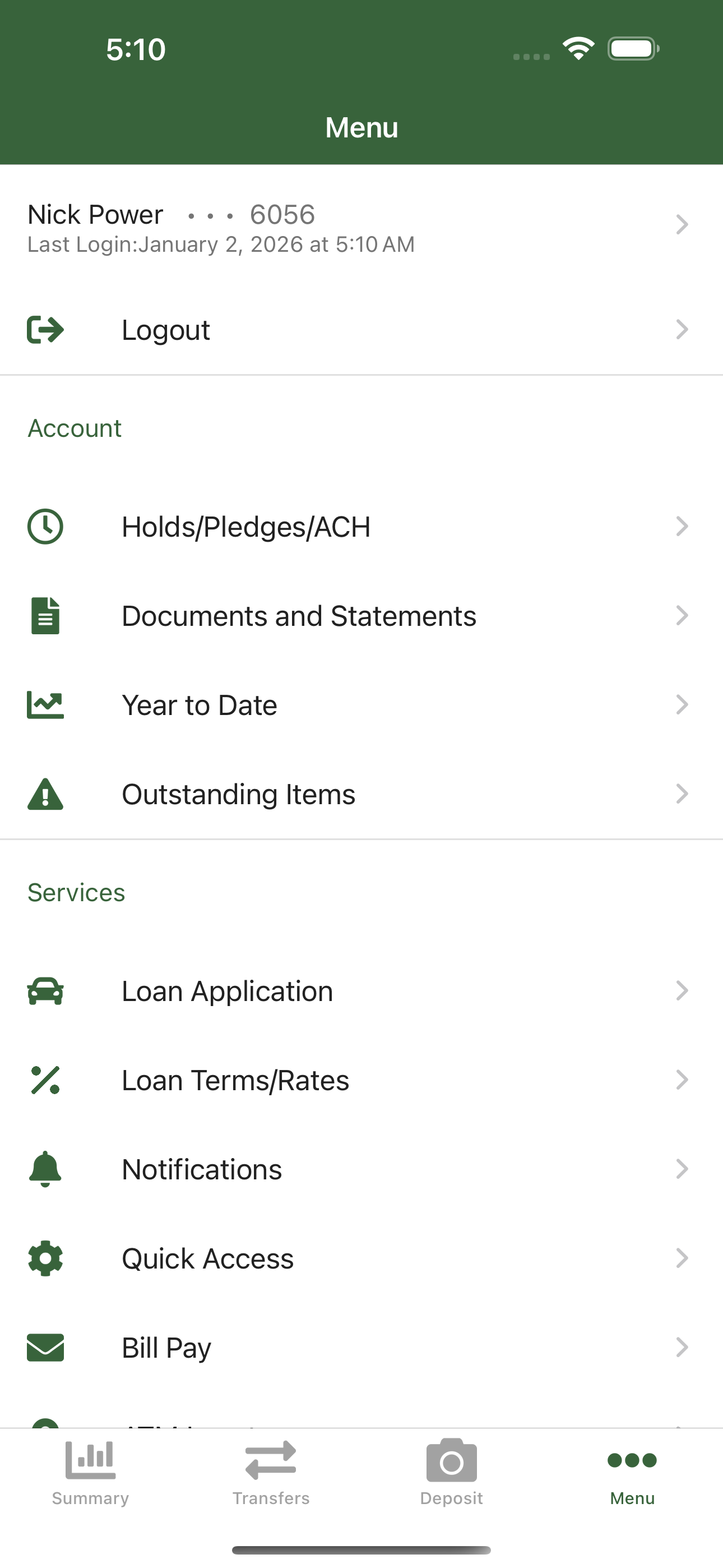Viewport: 723px width, 1568px height.
Task: Open Holds/Pledges/ACH clock icon
Action: point(45,527)
